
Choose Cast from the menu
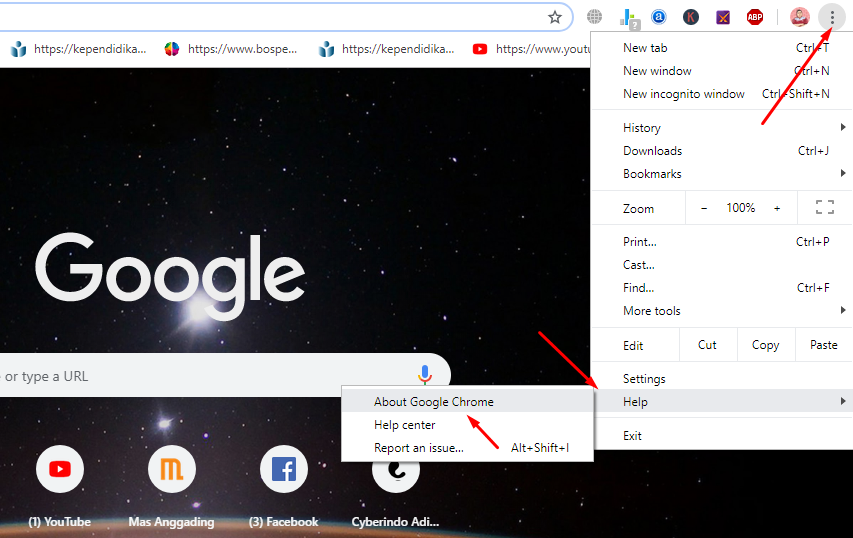(722, 265)
